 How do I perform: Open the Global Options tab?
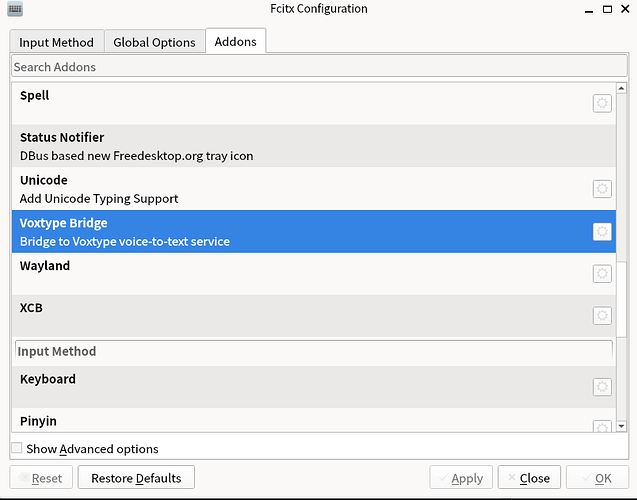tap(154, 42)
